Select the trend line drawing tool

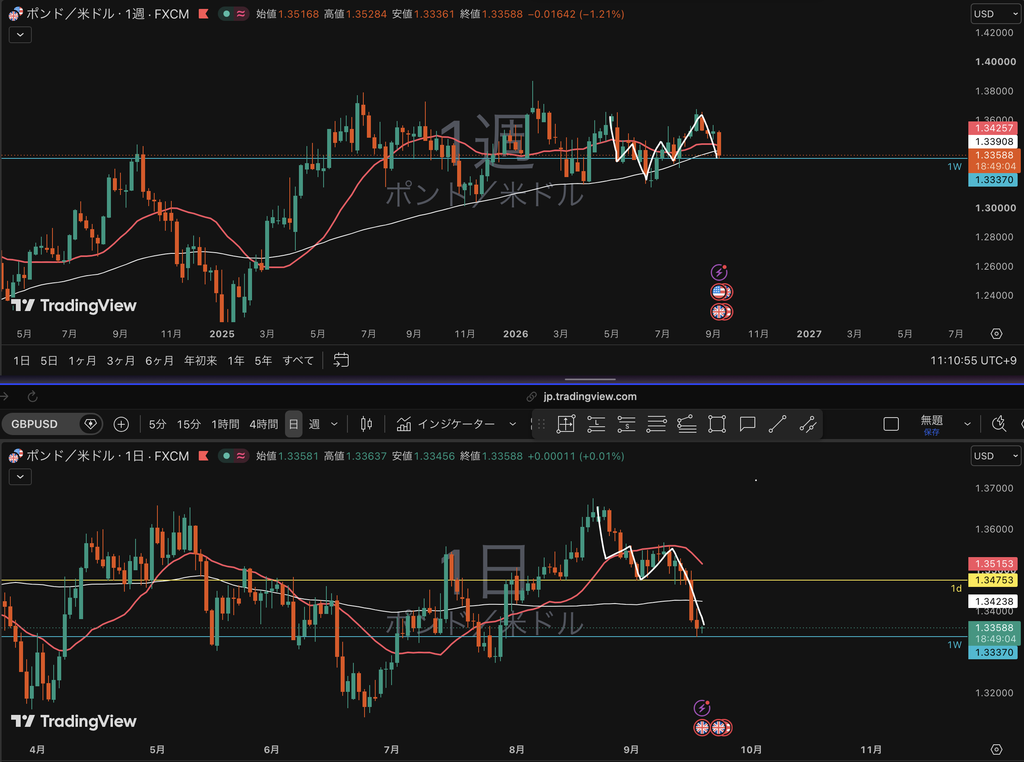(x=777, y=424)
